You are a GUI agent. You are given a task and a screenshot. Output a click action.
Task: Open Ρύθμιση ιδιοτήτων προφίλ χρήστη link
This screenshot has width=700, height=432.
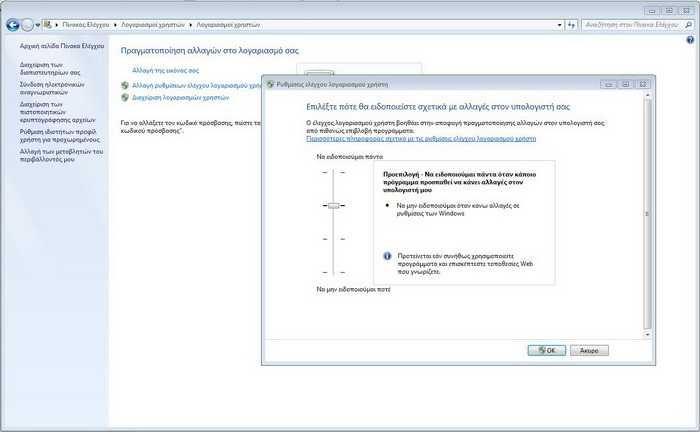click(59, 136)
